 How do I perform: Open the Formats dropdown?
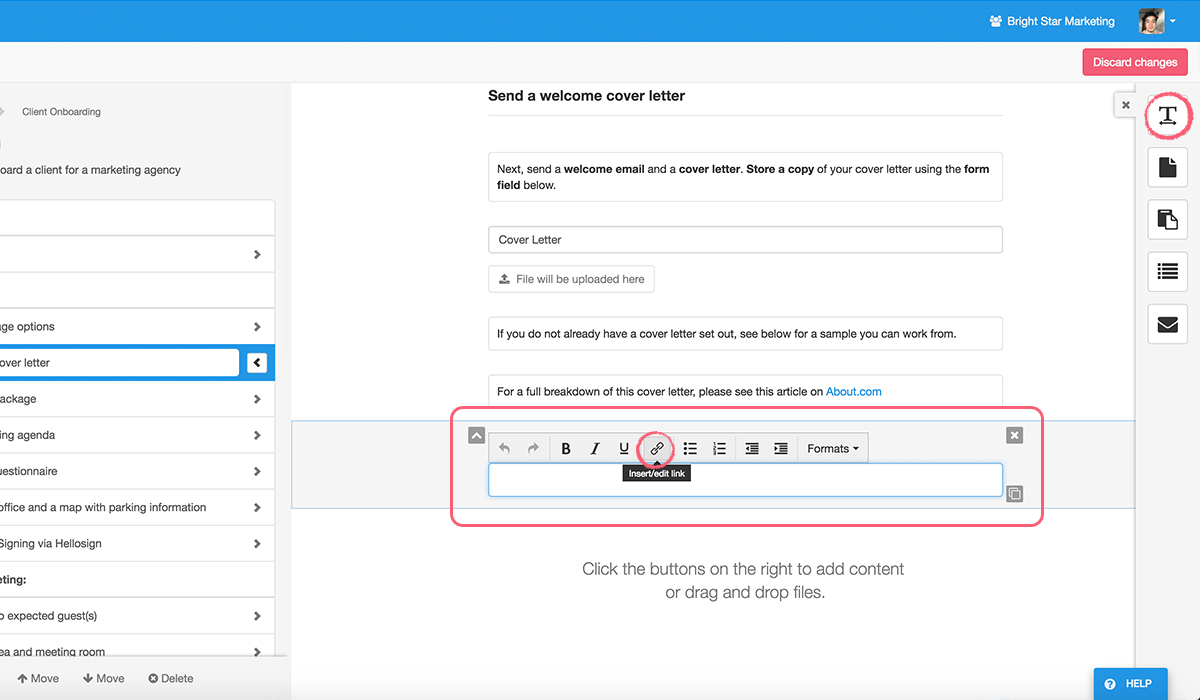point(833,449)
